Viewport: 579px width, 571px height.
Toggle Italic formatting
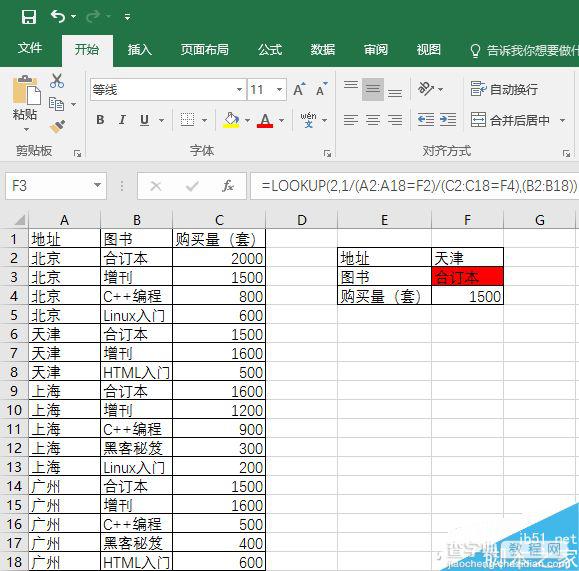(x=122, y=120)
